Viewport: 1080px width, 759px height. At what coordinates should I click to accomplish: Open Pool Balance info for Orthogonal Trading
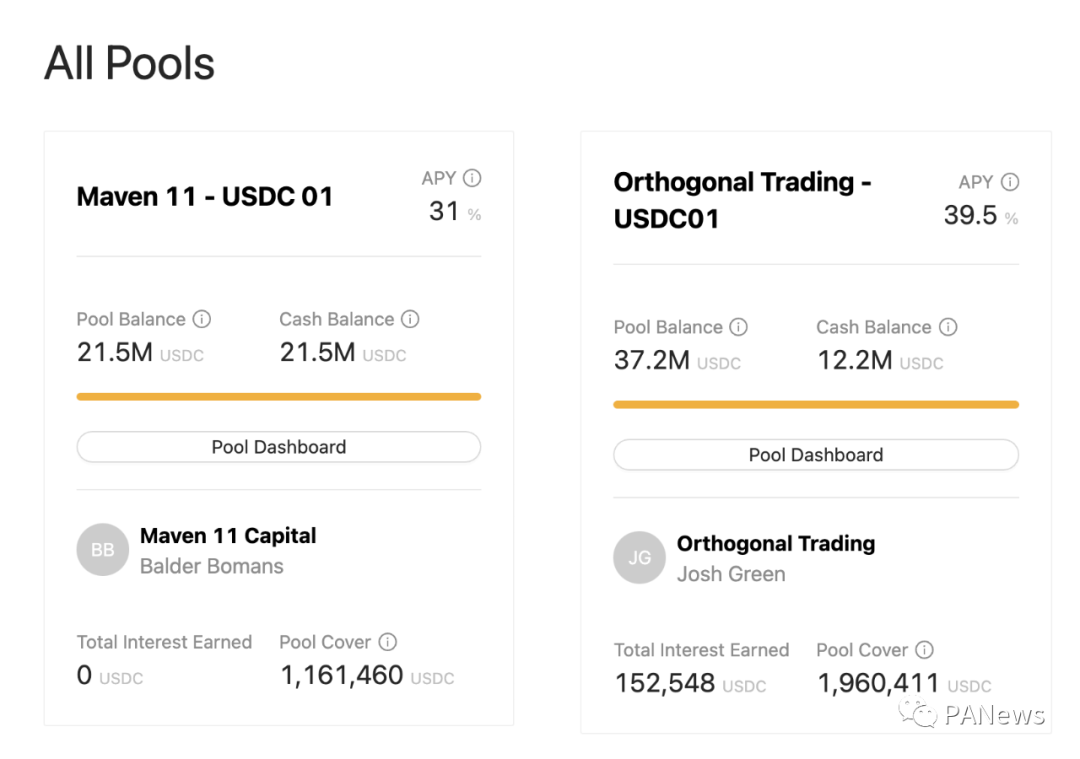click(x=740, y=327)
